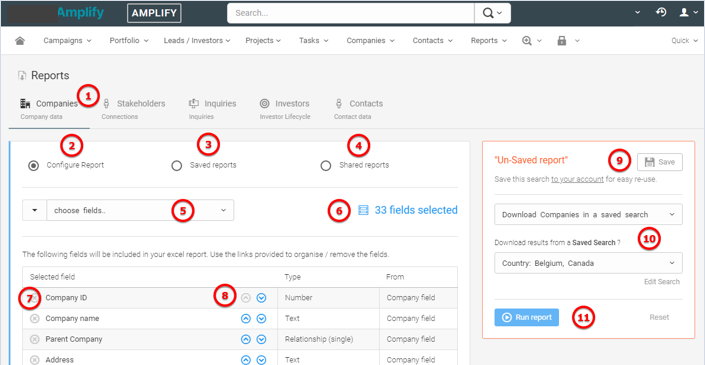705x365 pixels.
Task: Select the Saved reports radio option
Action: 177,166
